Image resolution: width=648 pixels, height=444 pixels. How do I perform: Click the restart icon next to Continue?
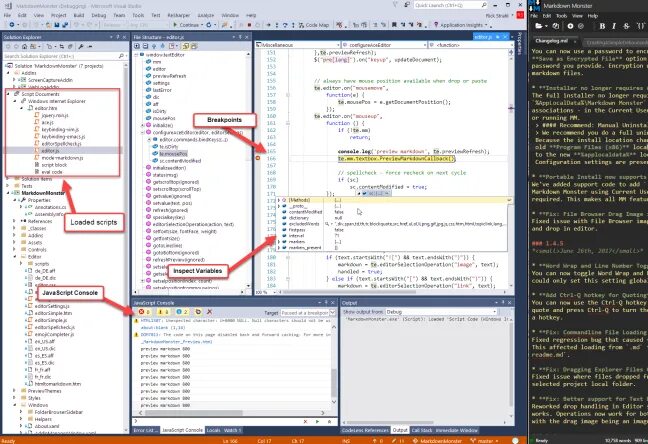pos(209,25)
